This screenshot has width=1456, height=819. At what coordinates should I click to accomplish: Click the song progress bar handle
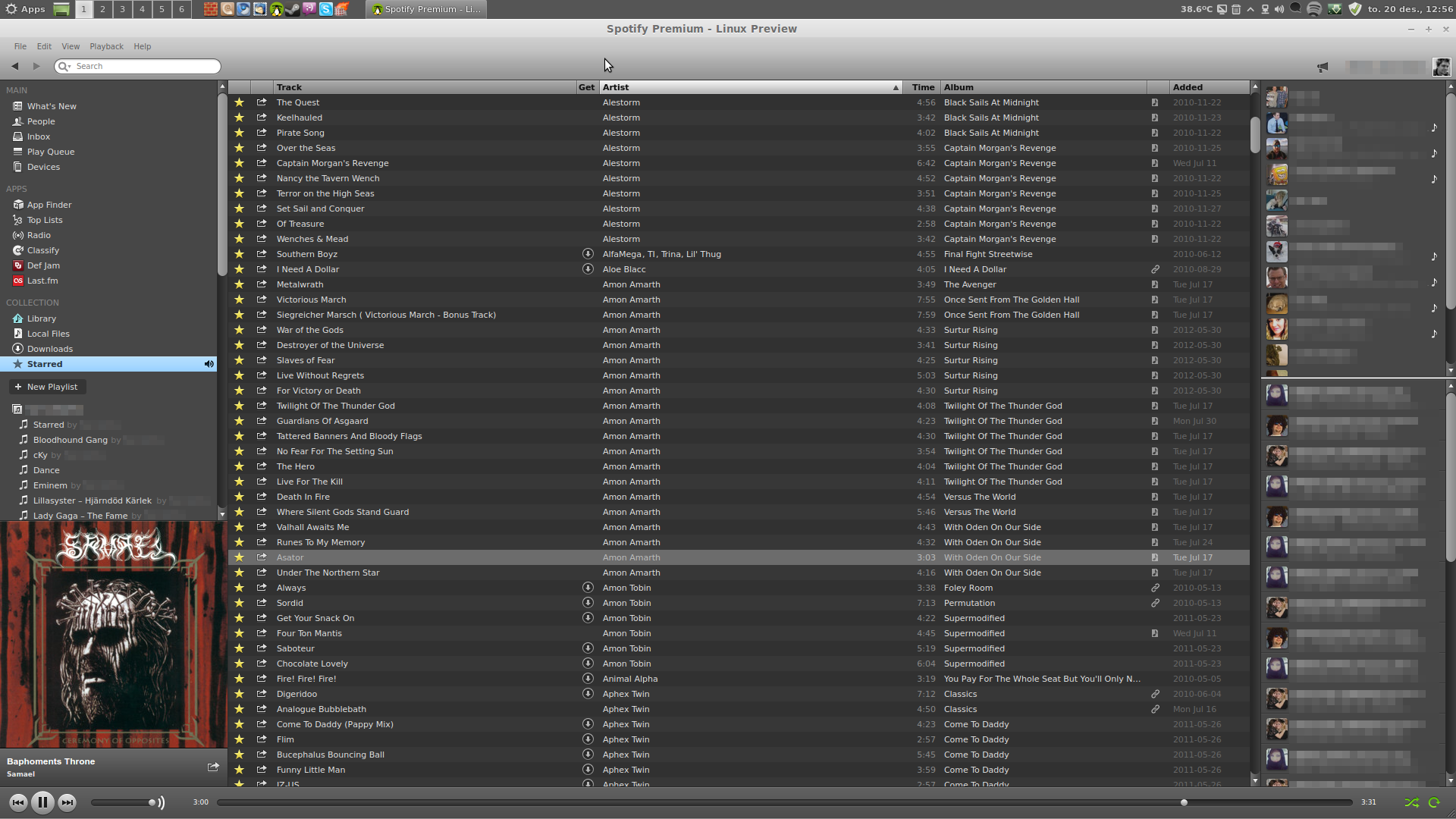click(1184, 802)
